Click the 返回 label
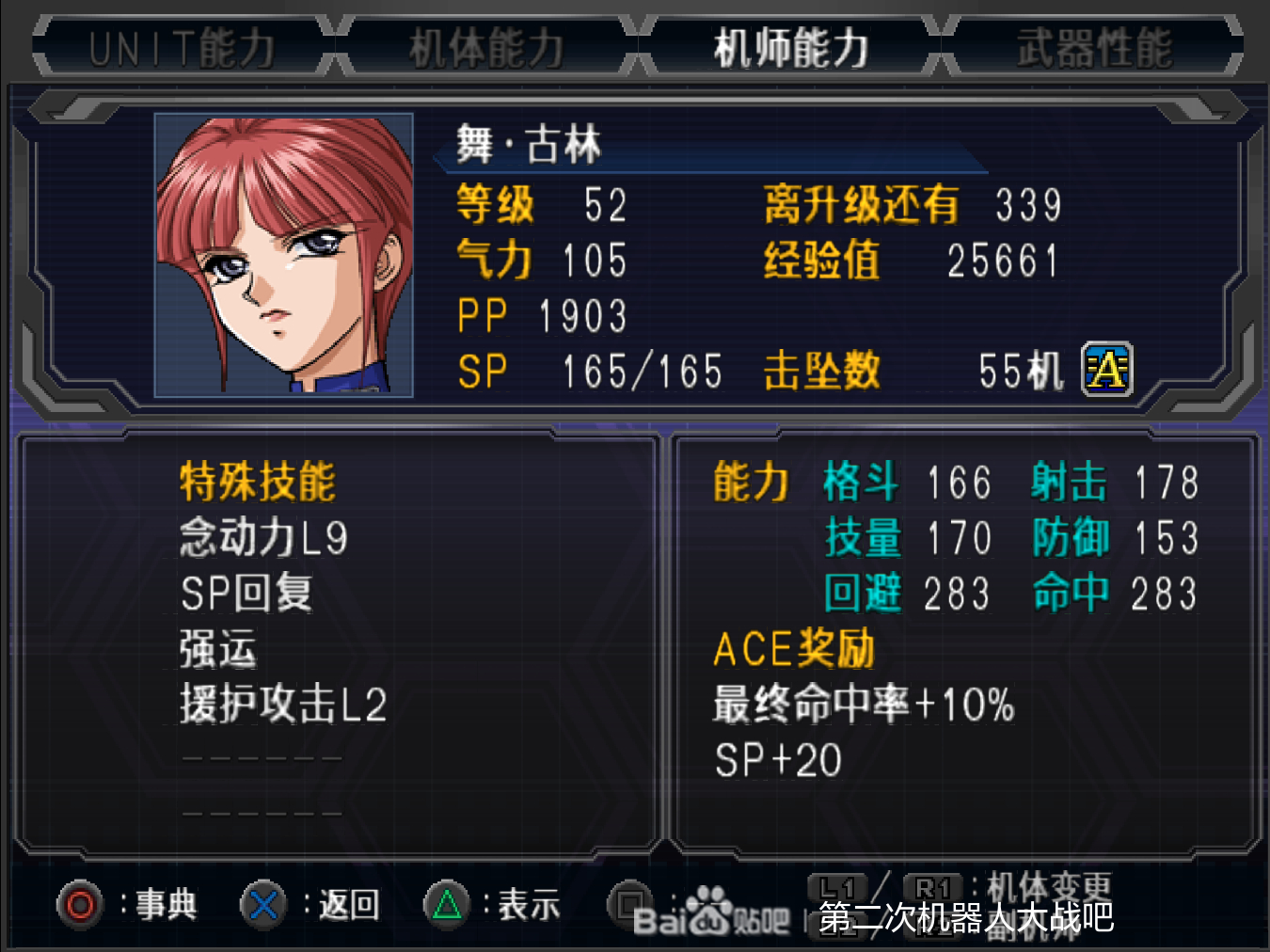This screenshot has height=952, width=1270. click(x=348, y=905)
